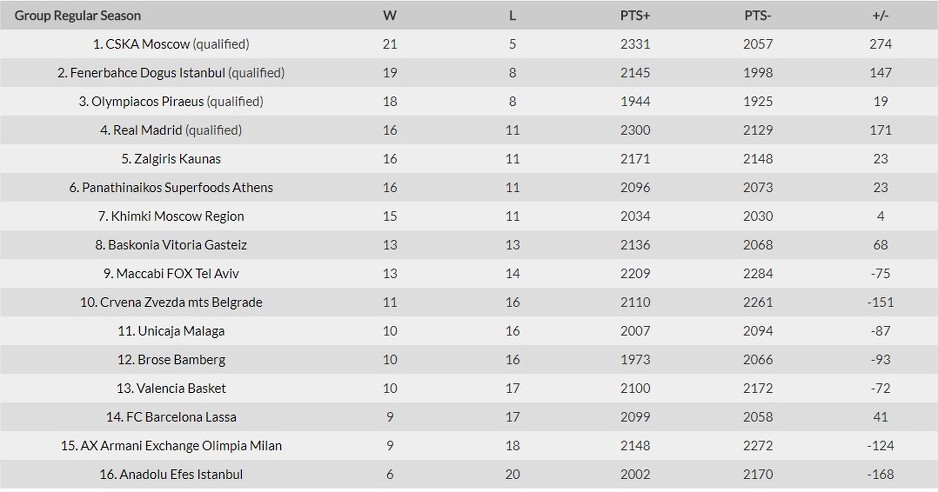Sort by the PTS+ column header
Image resolution: width=938 pixels, height=492 pixels.
(x=635, y=16)
